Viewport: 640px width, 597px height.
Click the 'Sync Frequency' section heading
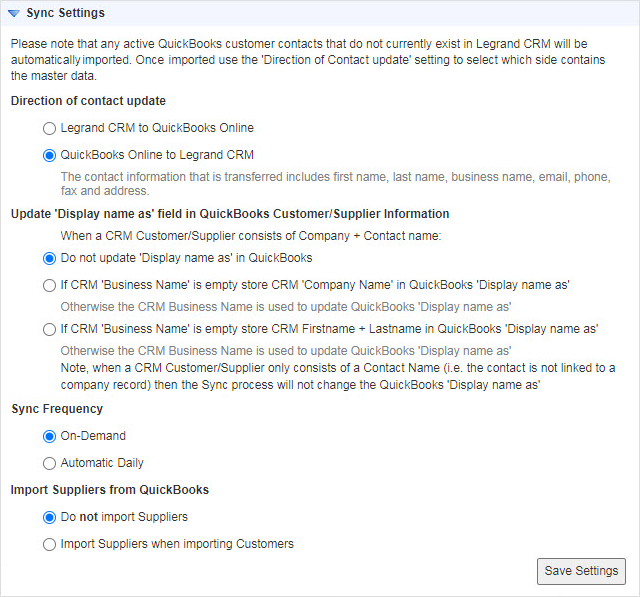[x=57, y=409]
